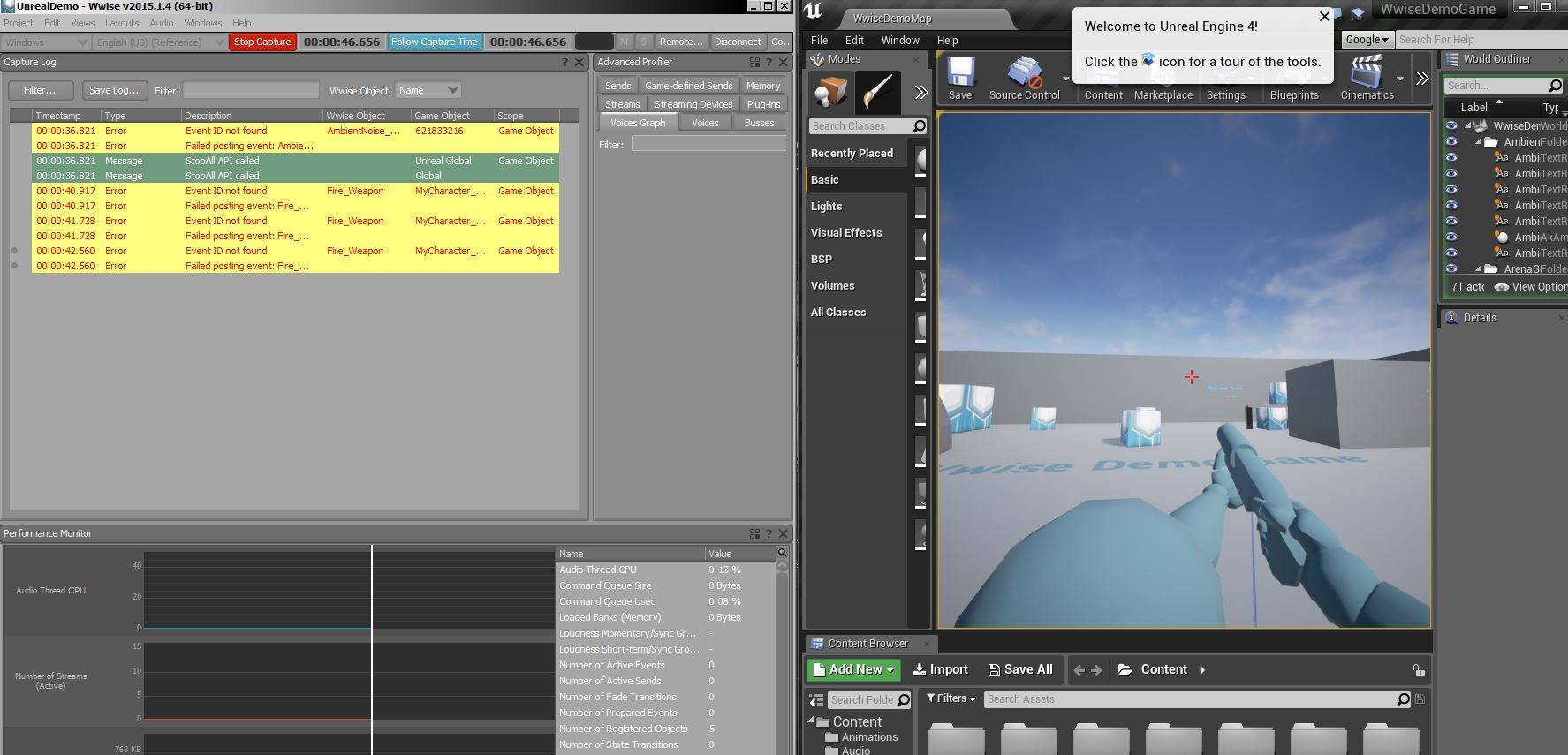Expand hidden Unreal toolbar items chevron
1568x755 pixels.
pos(1422,78)
